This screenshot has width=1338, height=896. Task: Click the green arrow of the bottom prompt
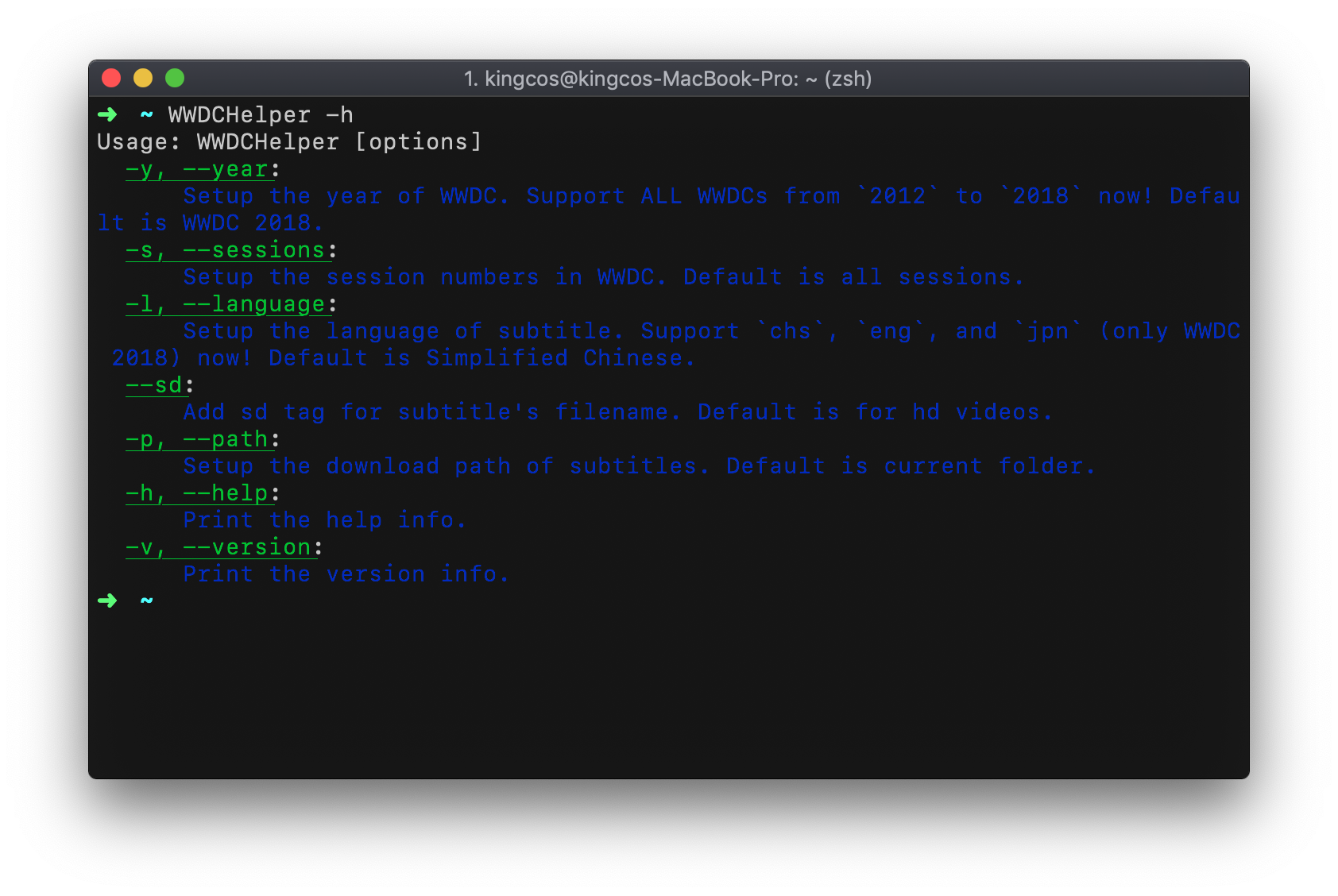tap(107, 601)
